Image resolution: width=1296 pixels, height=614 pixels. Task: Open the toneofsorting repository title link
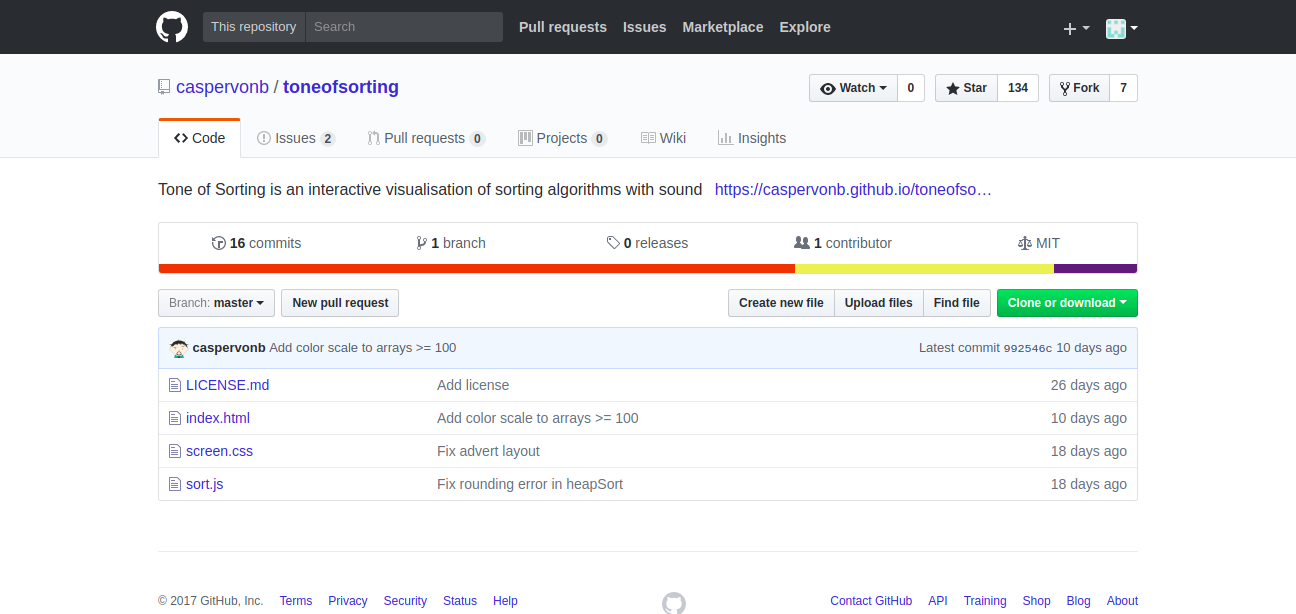[x=341, y=87]
